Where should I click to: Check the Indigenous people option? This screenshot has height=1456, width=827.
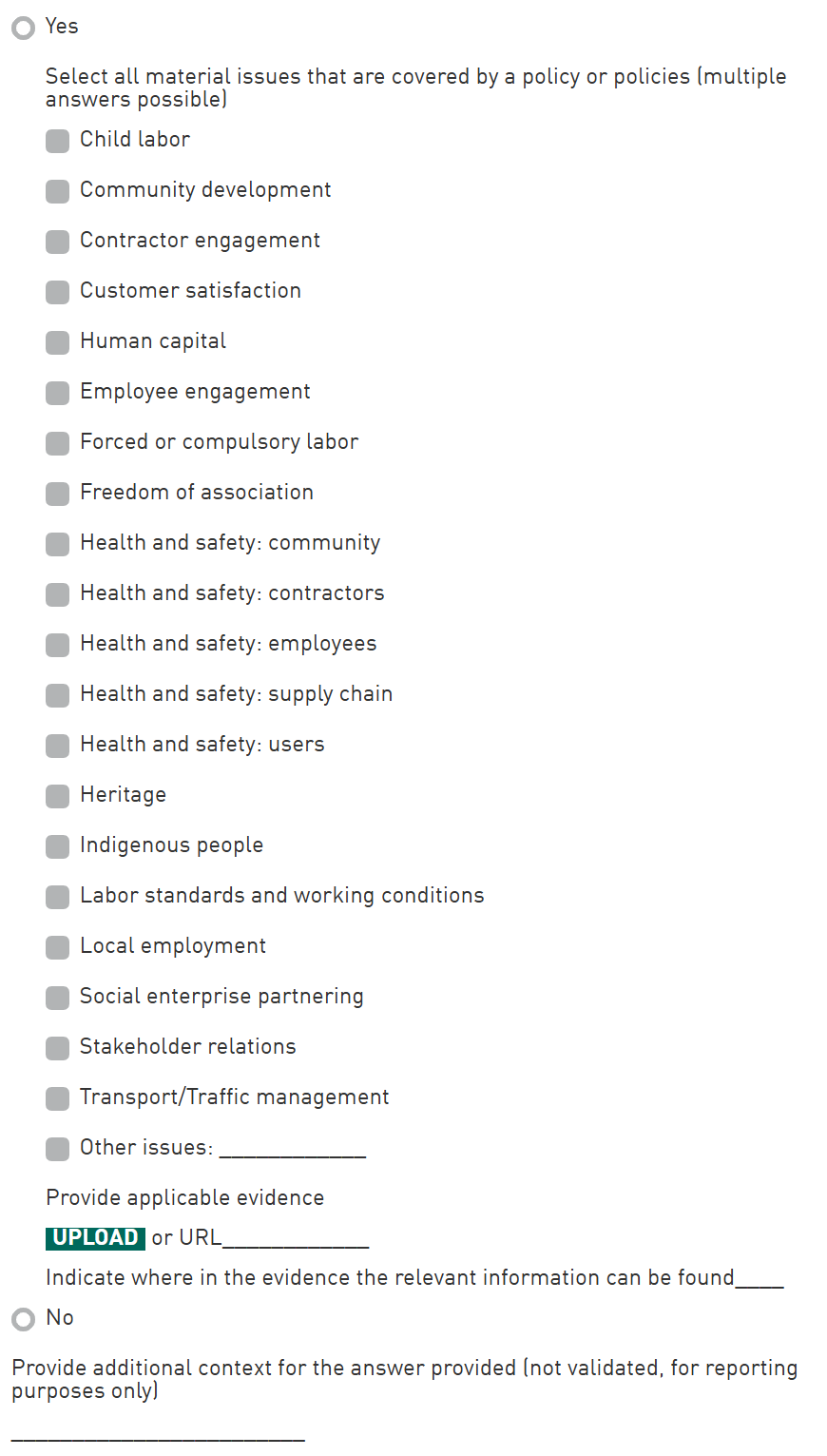pyautogui.click(x=58, y=846)
